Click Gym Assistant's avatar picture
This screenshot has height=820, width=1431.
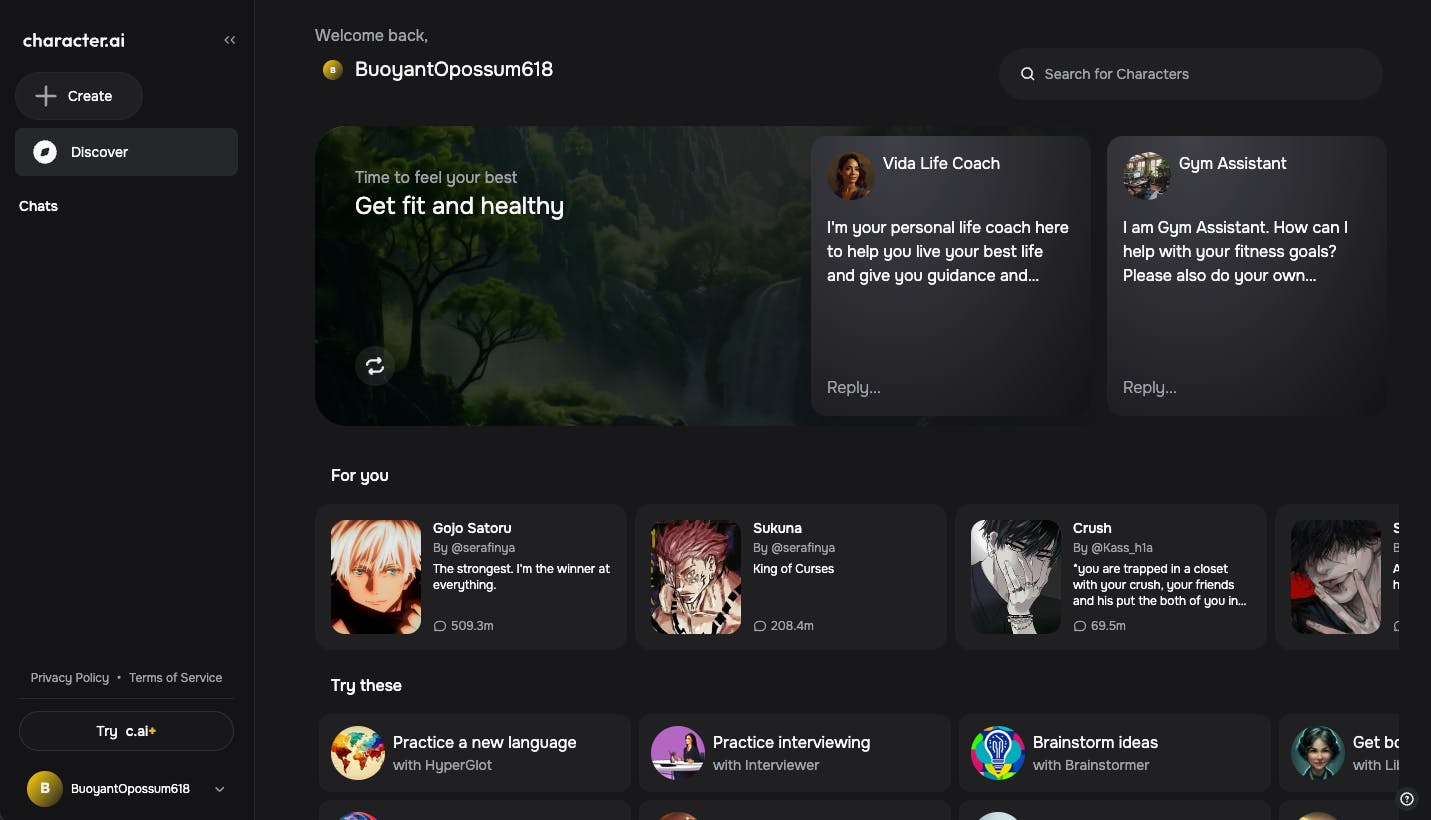(x=1146, y=175)
